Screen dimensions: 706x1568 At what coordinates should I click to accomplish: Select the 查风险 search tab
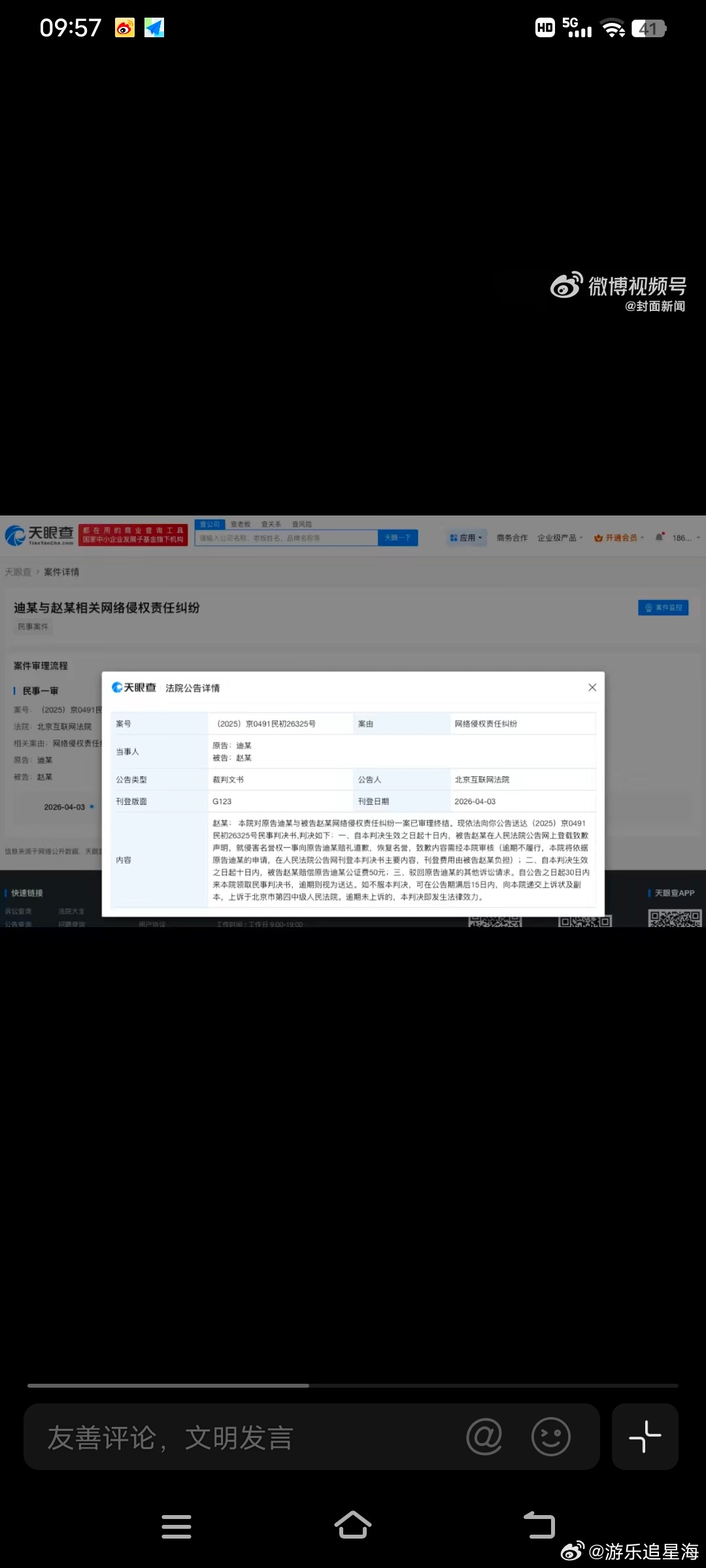coord(302,524)
